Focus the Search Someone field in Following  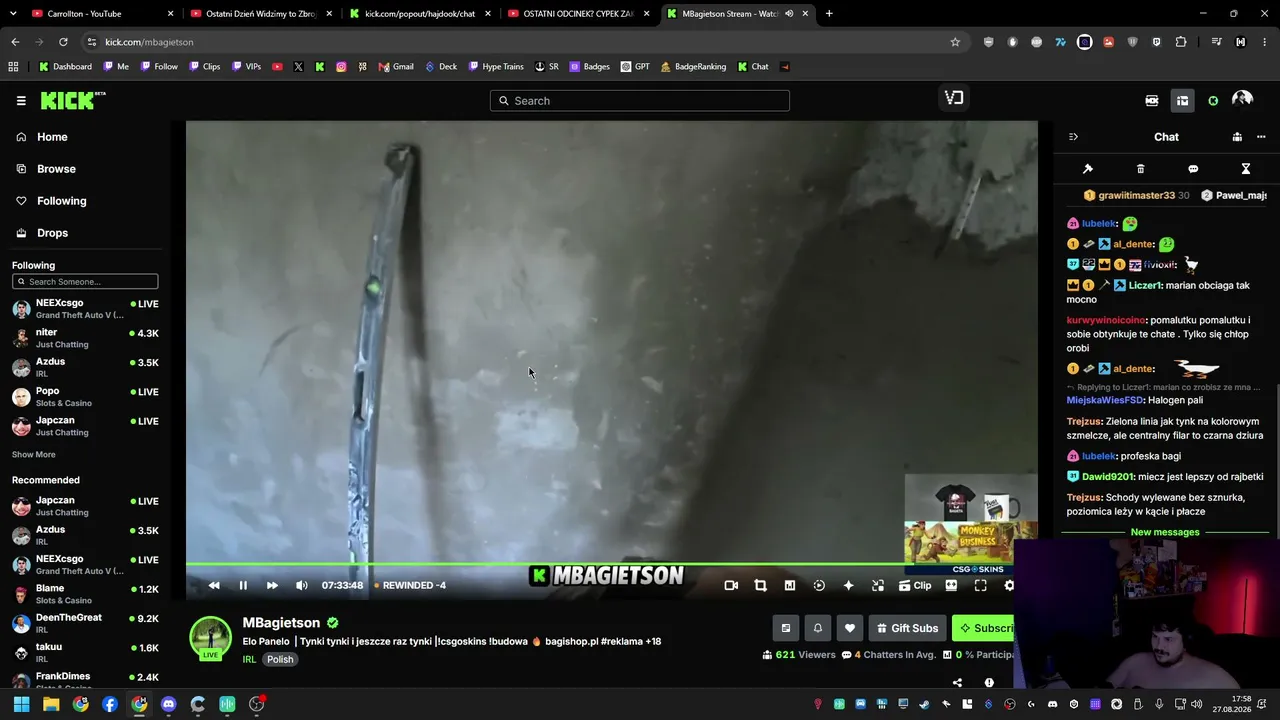[x=85, y=282]
